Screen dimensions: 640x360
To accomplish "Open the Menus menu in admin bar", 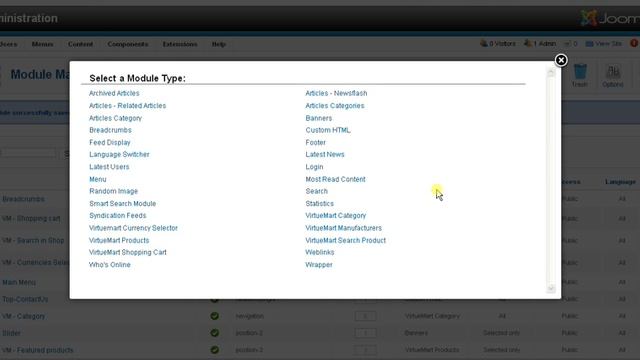I will (x=42, y=44).
